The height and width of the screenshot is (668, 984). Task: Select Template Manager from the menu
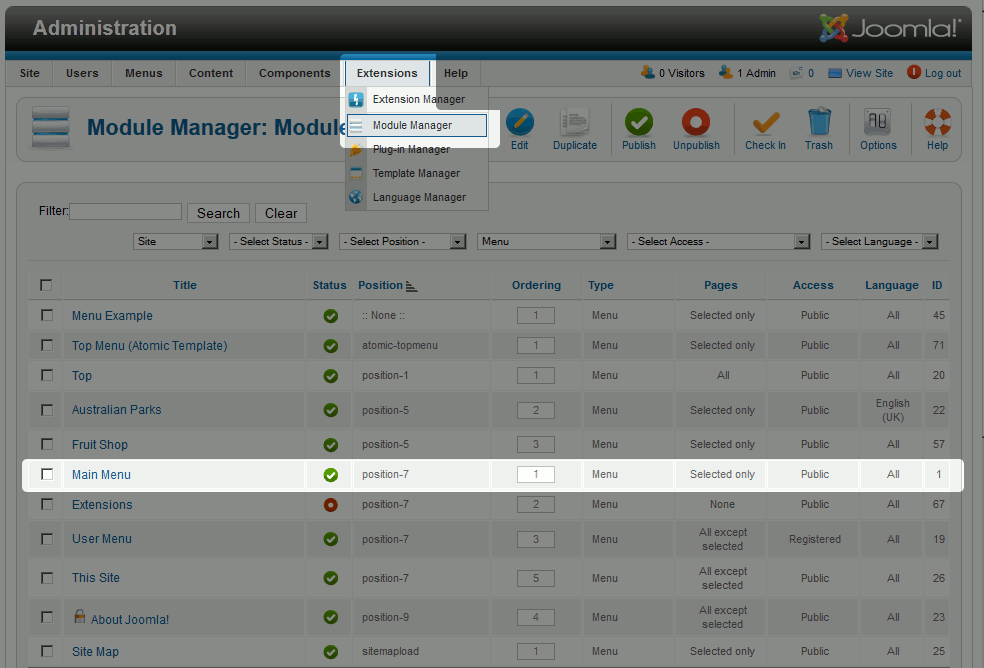[416, 173]
